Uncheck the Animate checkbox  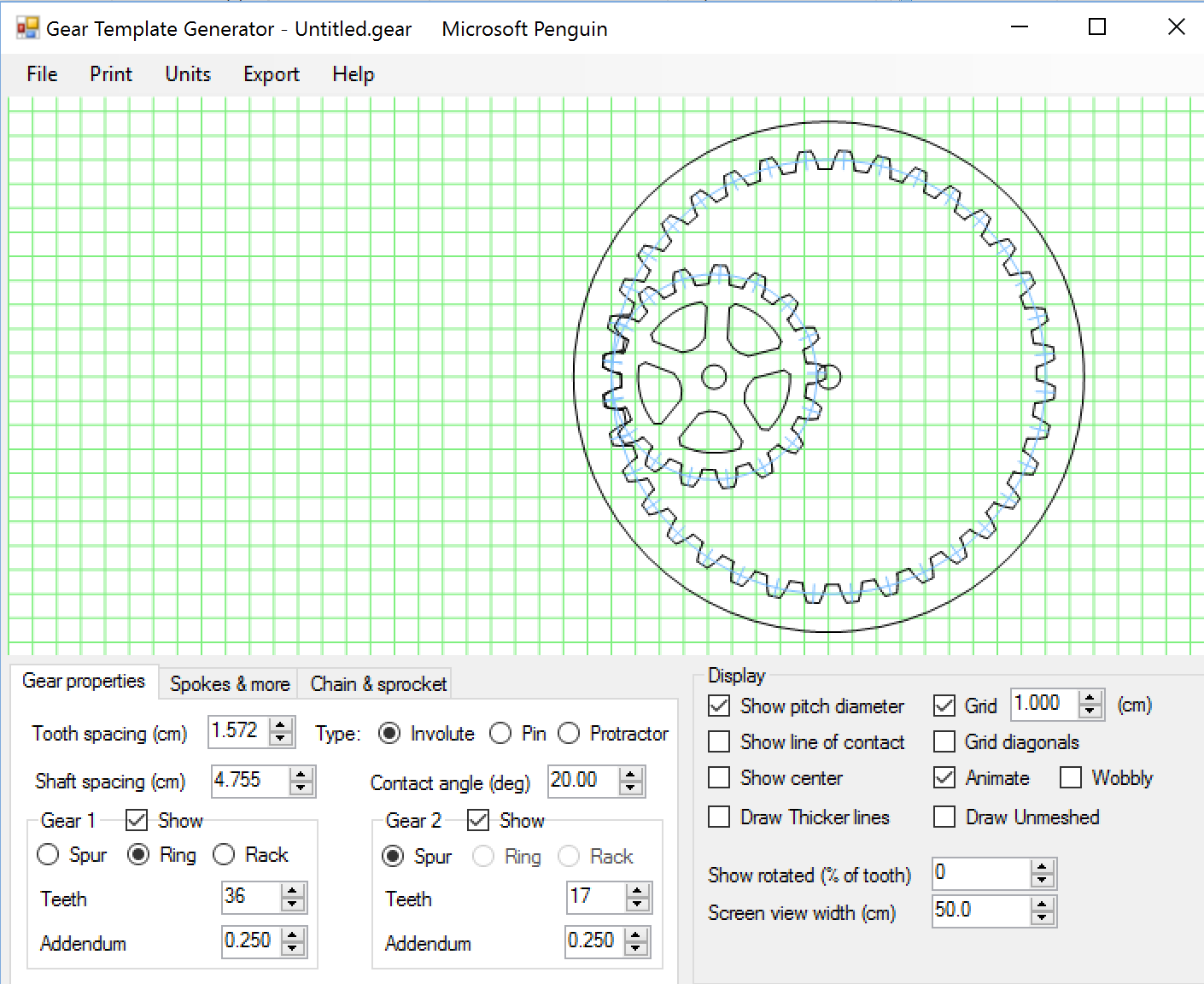coord(944,777)
